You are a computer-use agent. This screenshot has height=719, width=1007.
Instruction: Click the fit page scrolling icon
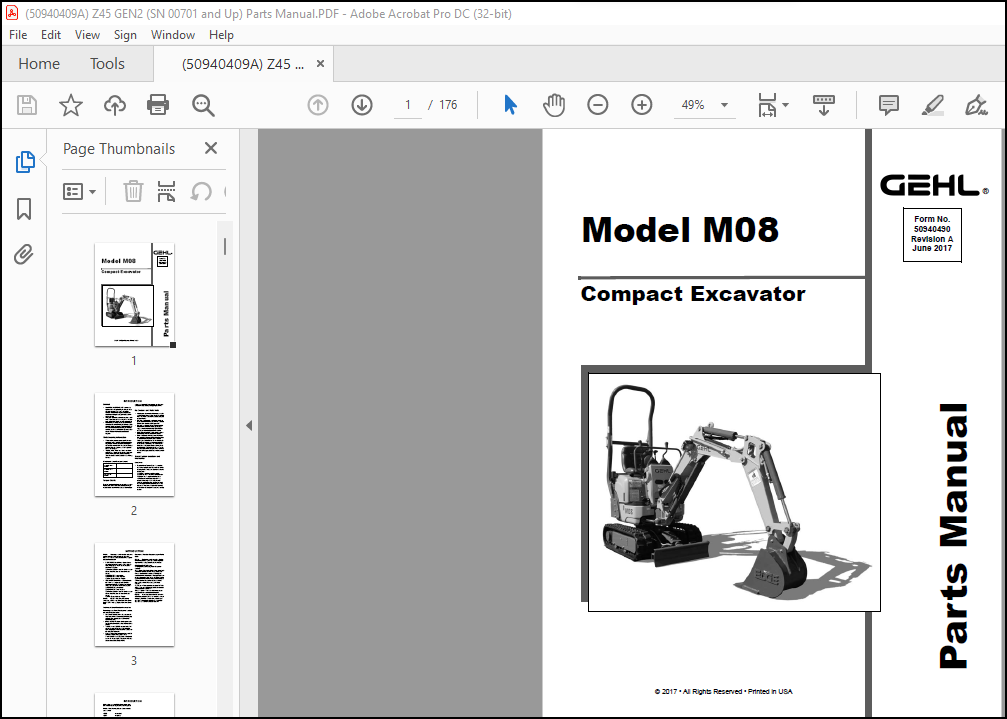(x=767, y=105)
